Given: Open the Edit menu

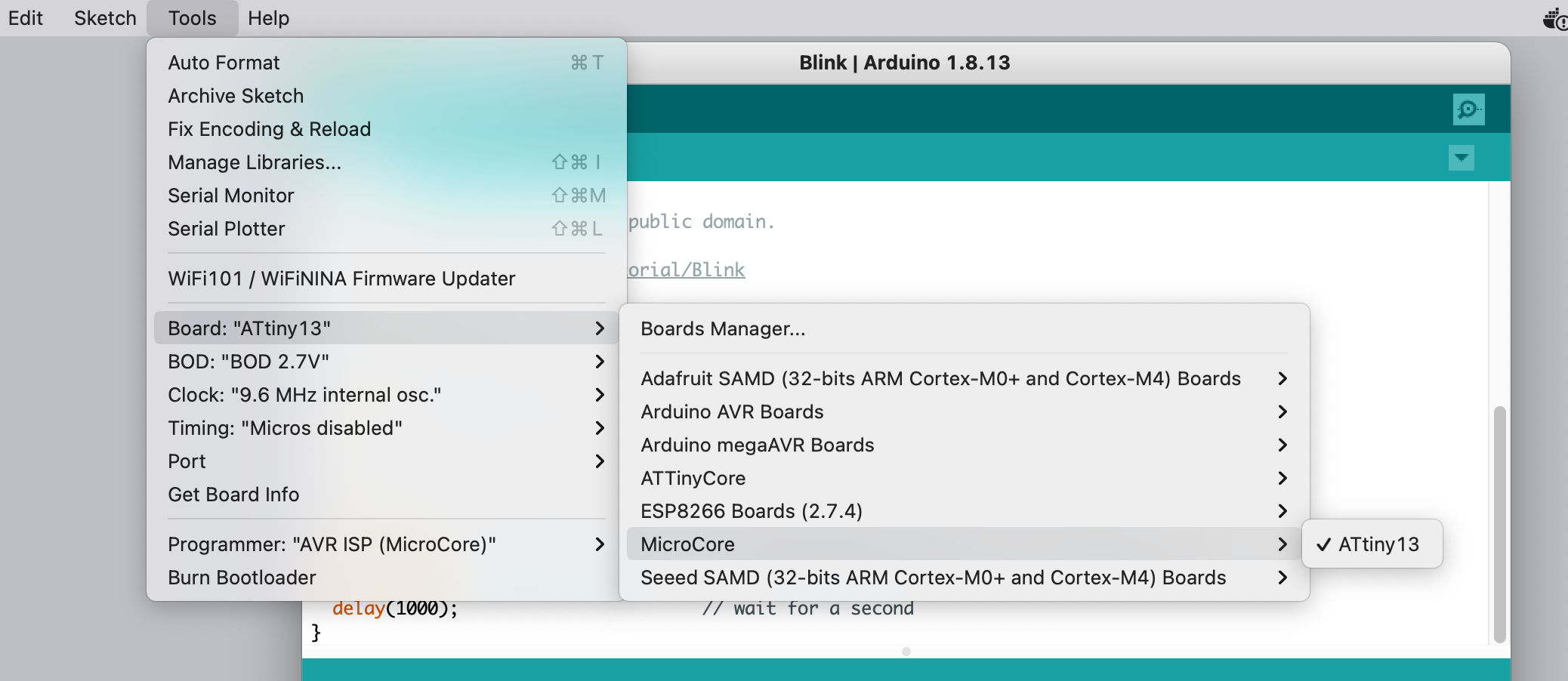Looking at the screenshot, I should (x=25, y=18).
